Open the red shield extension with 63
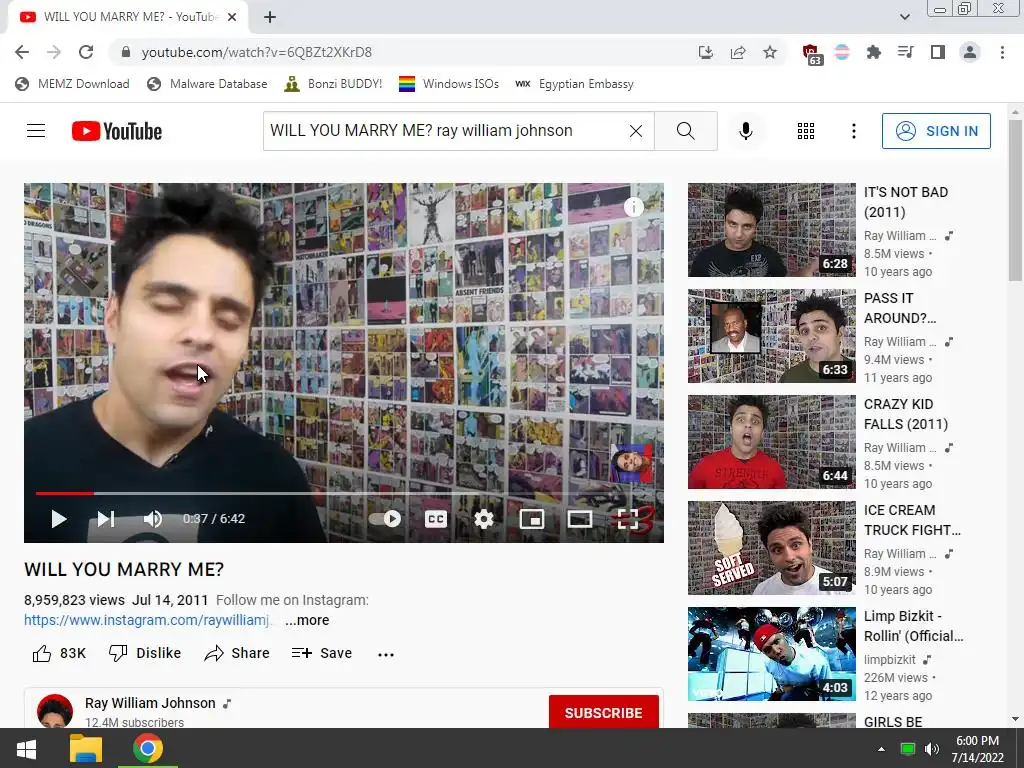This screenshot has height=768, width=1024. click(x=811, y=54)
